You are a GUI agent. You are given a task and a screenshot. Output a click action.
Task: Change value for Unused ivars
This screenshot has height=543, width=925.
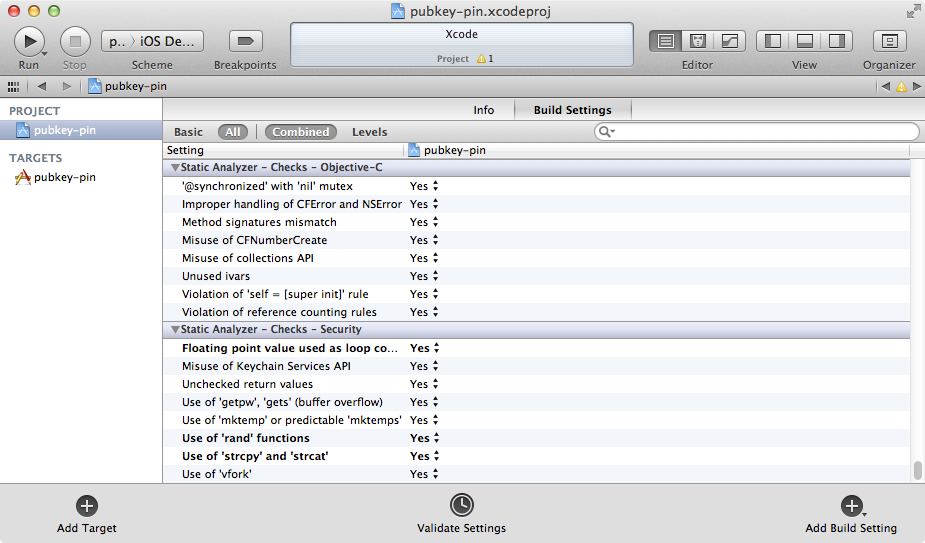click(424, 276)
